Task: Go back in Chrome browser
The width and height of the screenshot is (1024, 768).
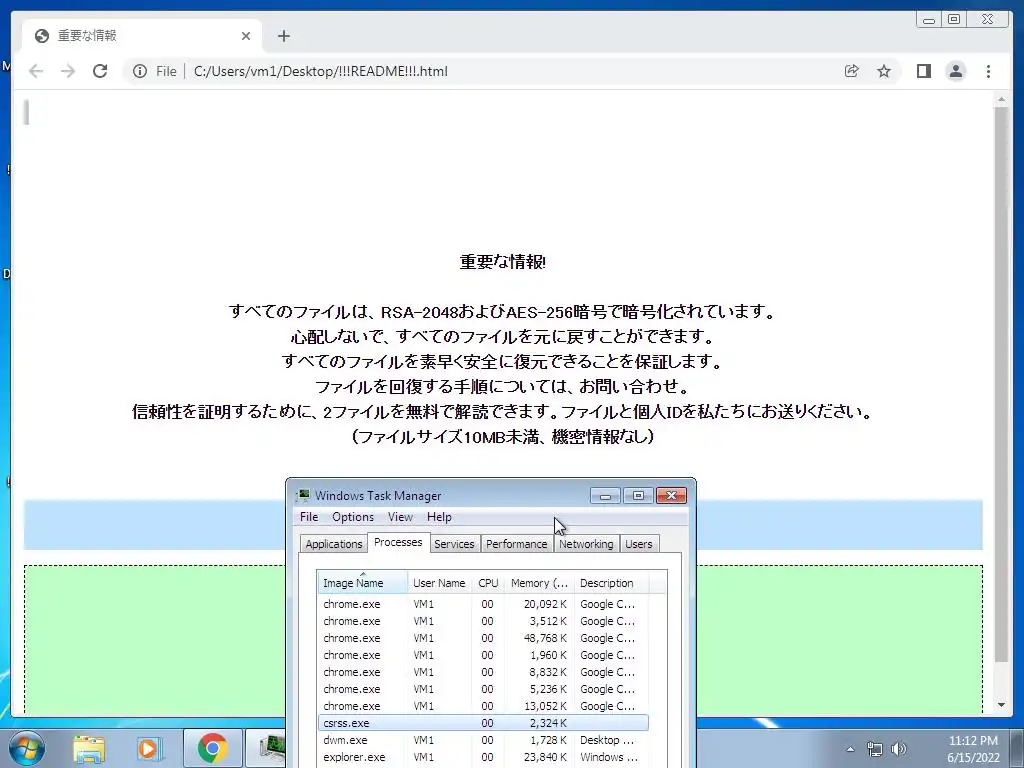Action: pyautogui.click(x=36, y=71)
